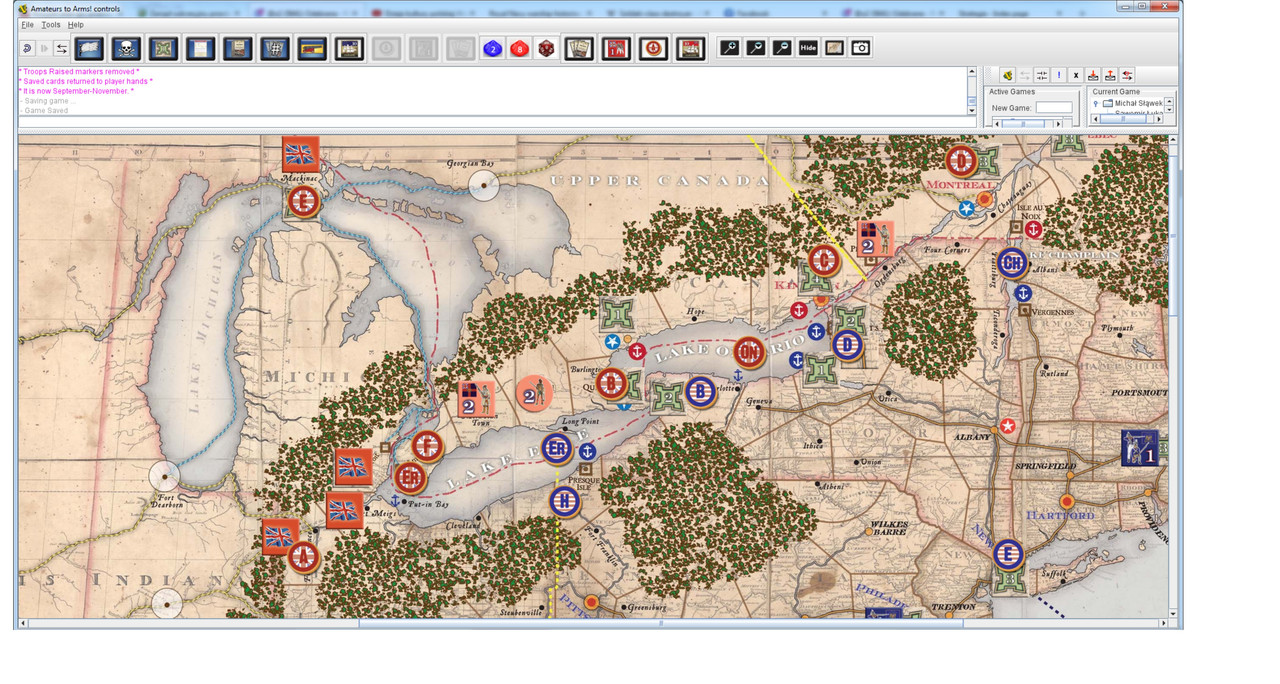Click the Hide pieces button
The image size is (1280, 684).
coord(808,48)
